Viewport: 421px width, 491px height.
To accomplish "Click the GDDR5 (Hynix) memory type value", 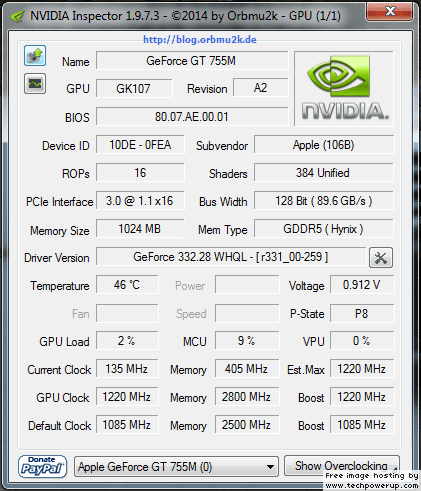I will click(x=324, y=229).
